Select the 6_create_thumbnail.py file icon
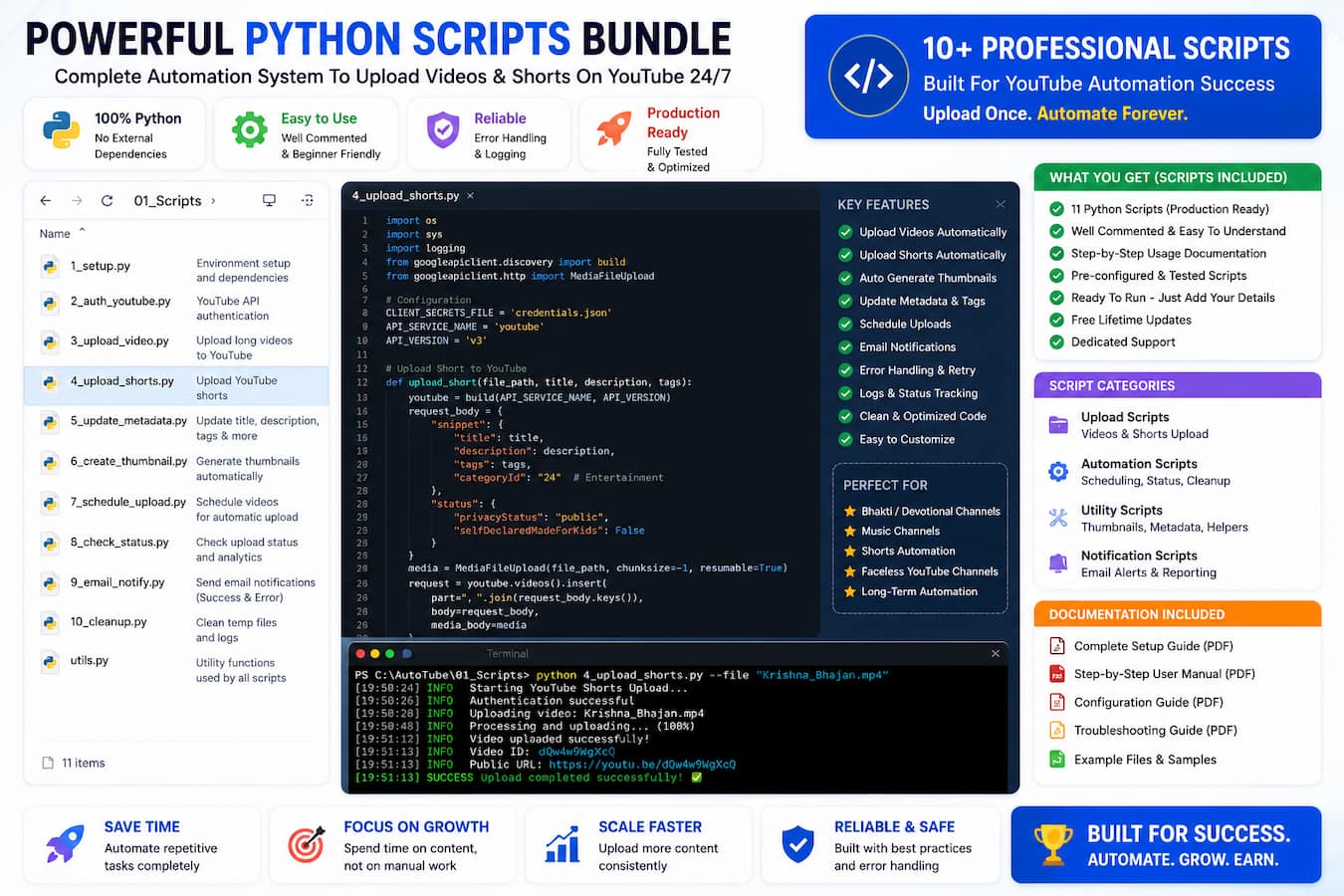Image resolution: width=1344 pixels, height=896 pixels. click(x=50, y=462)
